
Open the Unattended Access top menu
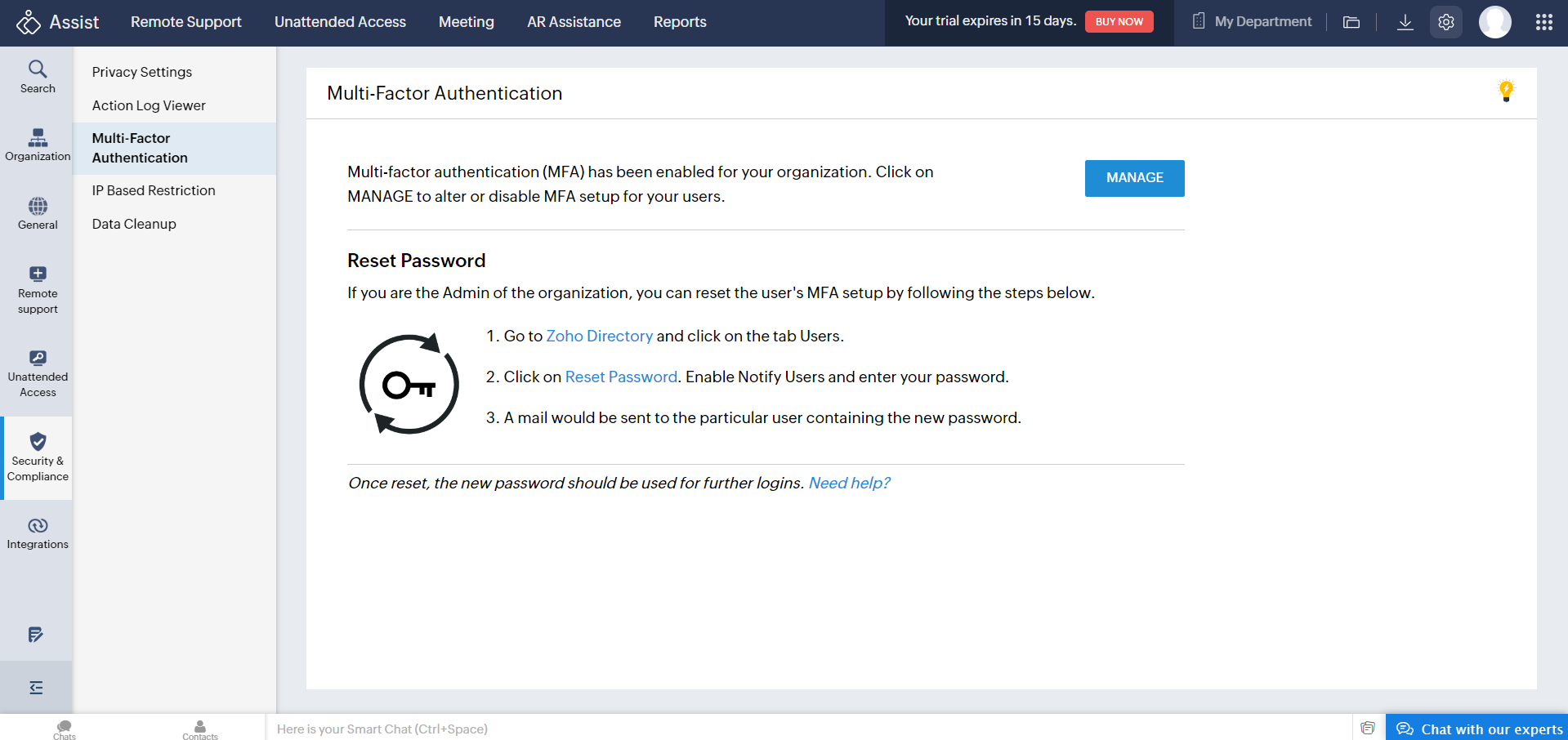340,22
